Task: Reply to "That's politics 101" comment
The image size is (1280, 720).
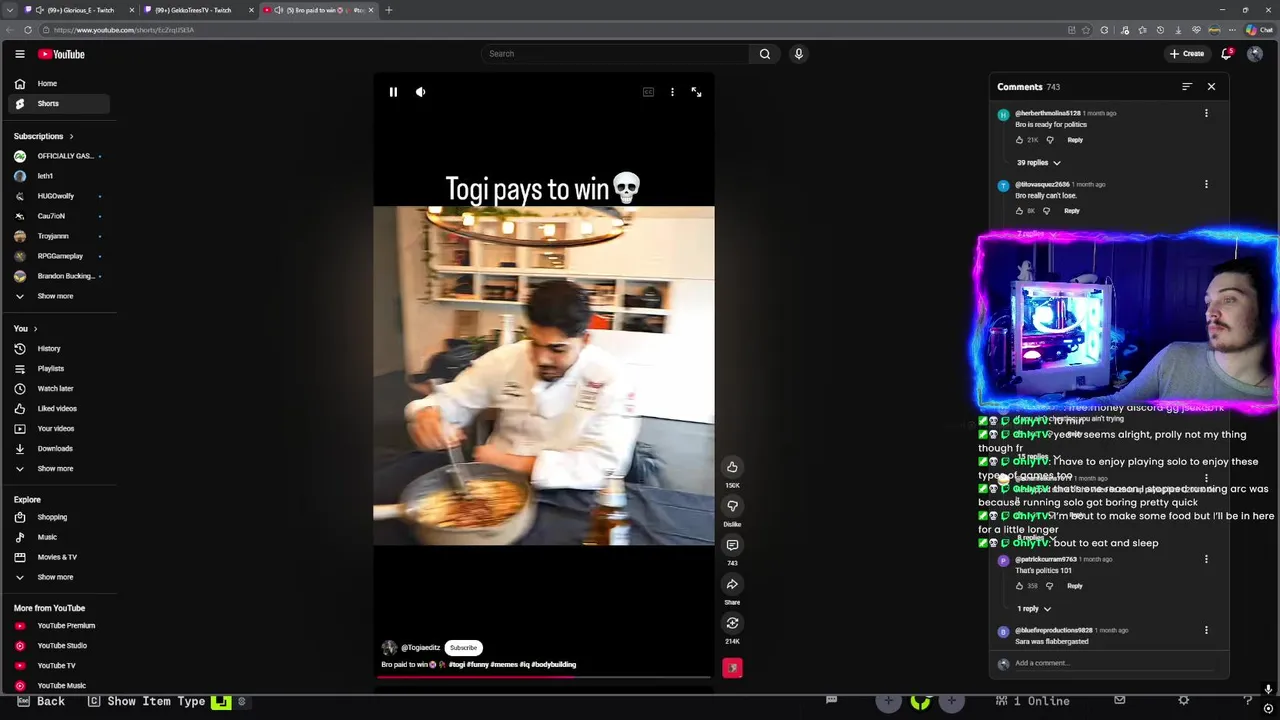Action: tap(1075, 586)
